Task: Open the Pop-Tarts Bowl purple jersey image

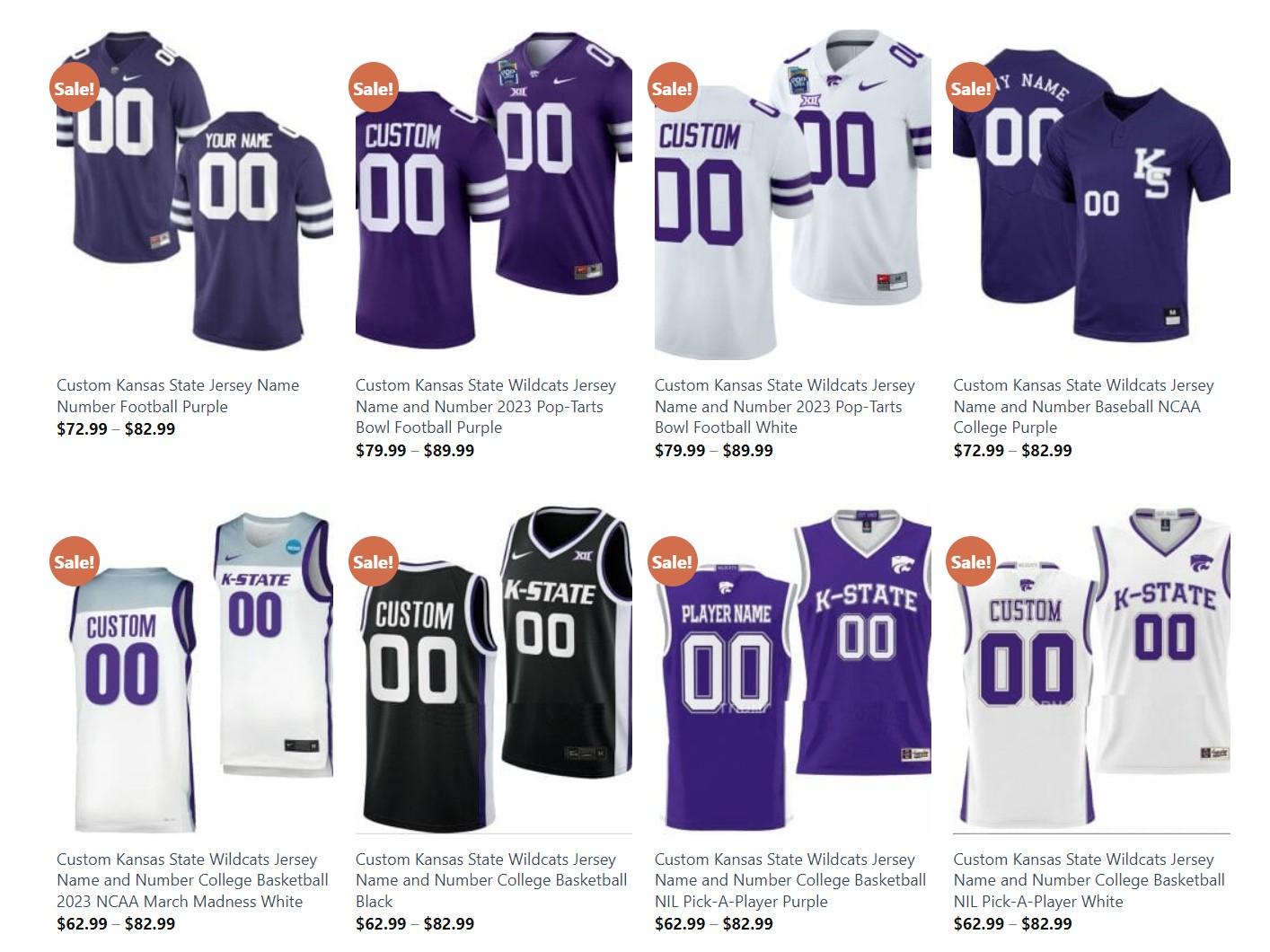Action: pyautogui.click(x=494, y=192)
